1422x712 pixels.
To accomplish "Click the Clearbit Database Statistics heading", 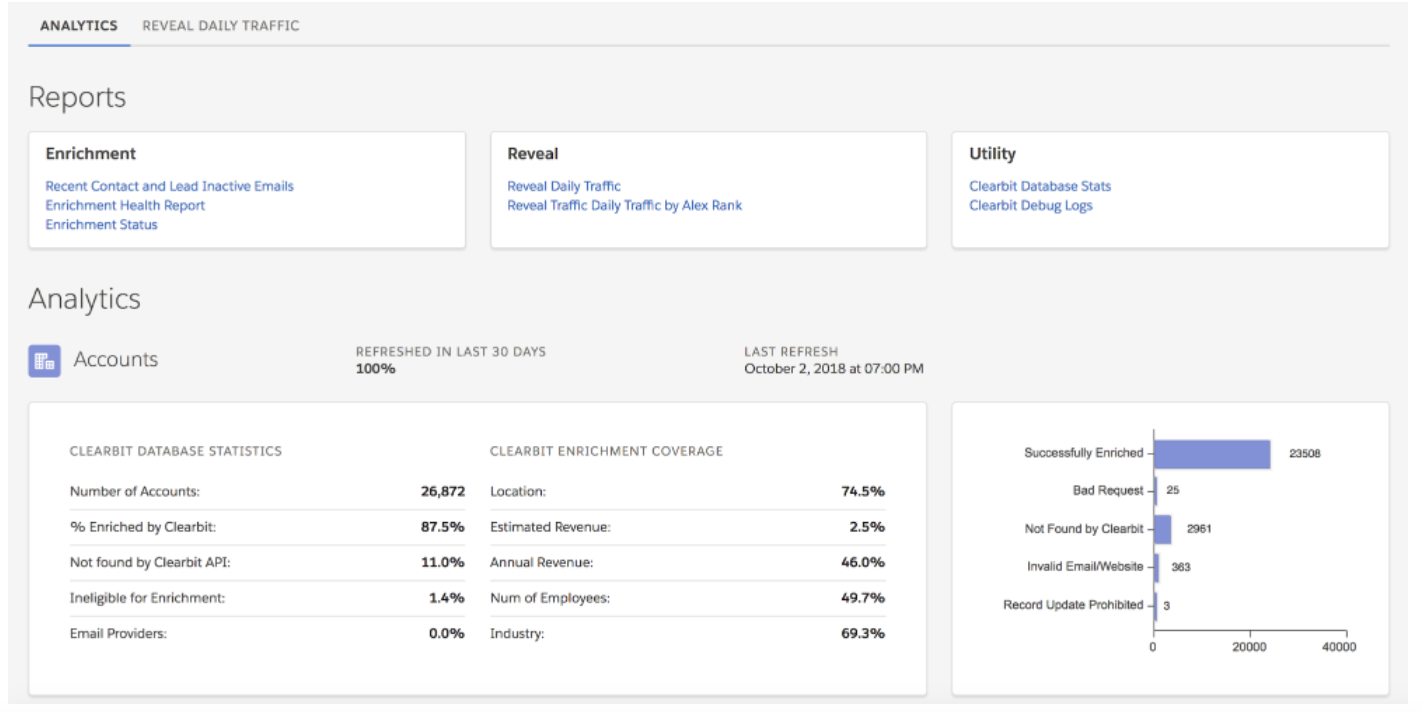I will 176,451.
